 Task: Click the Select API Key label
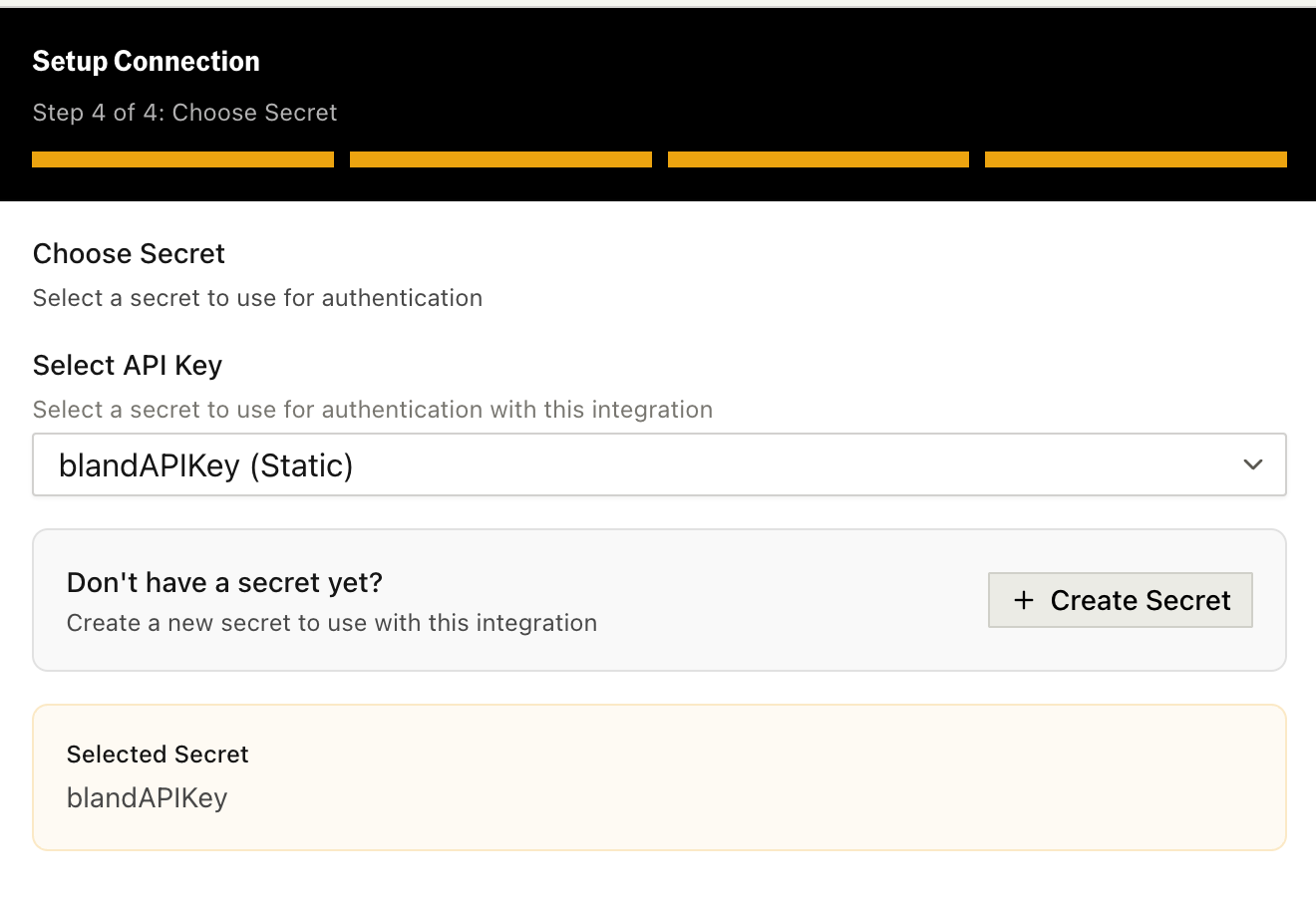(x=127, y=365)
